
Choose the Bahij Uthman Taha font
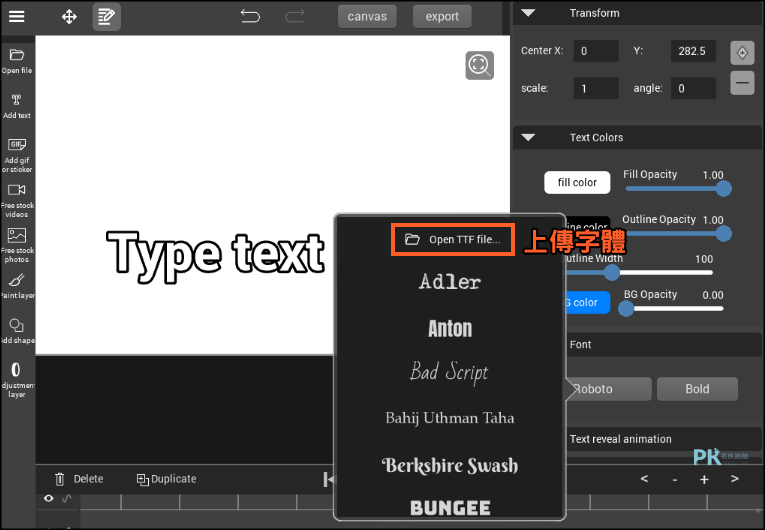[x=450, y=418]
